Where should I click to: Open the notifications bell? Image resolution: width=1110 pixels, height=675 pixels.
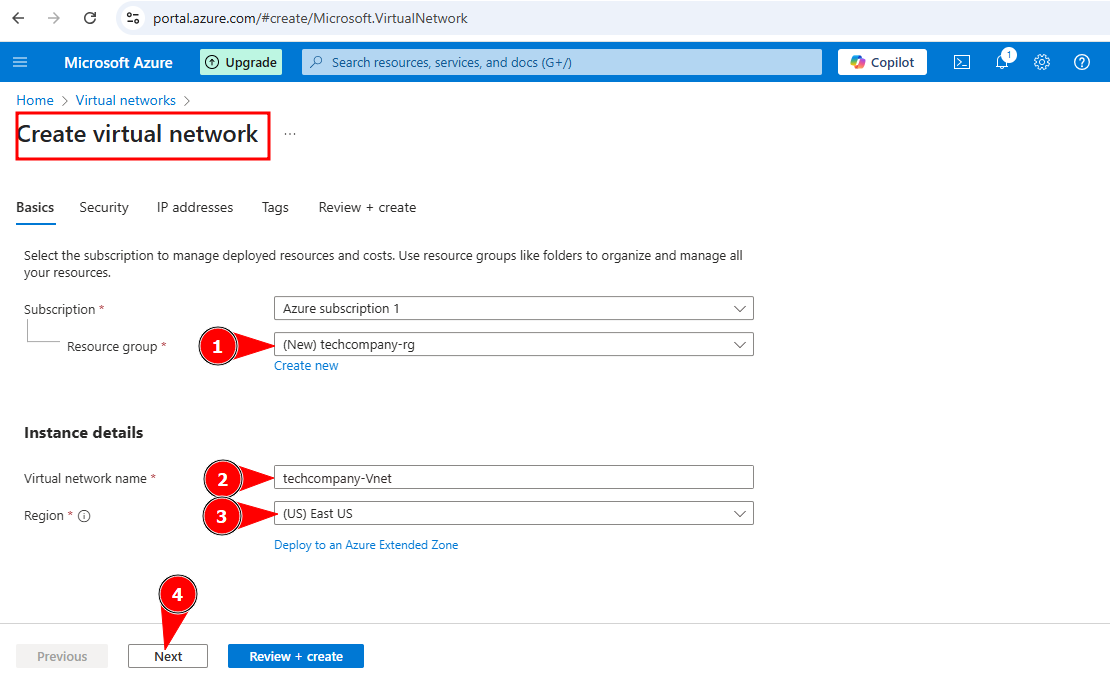click(x=1002, y=62)
